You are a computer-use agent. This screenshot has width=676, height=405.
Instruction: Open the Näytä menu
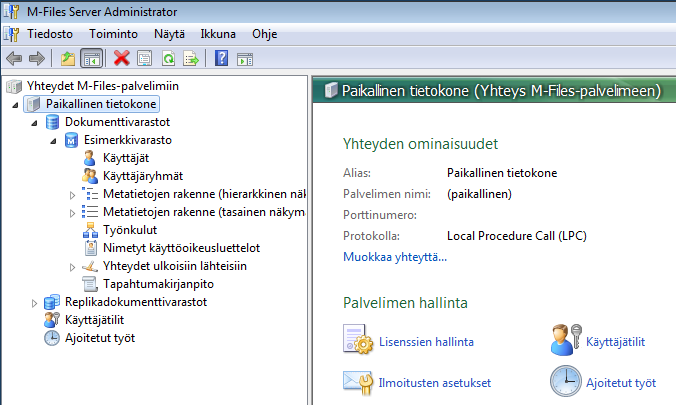(x=169, y=34)
